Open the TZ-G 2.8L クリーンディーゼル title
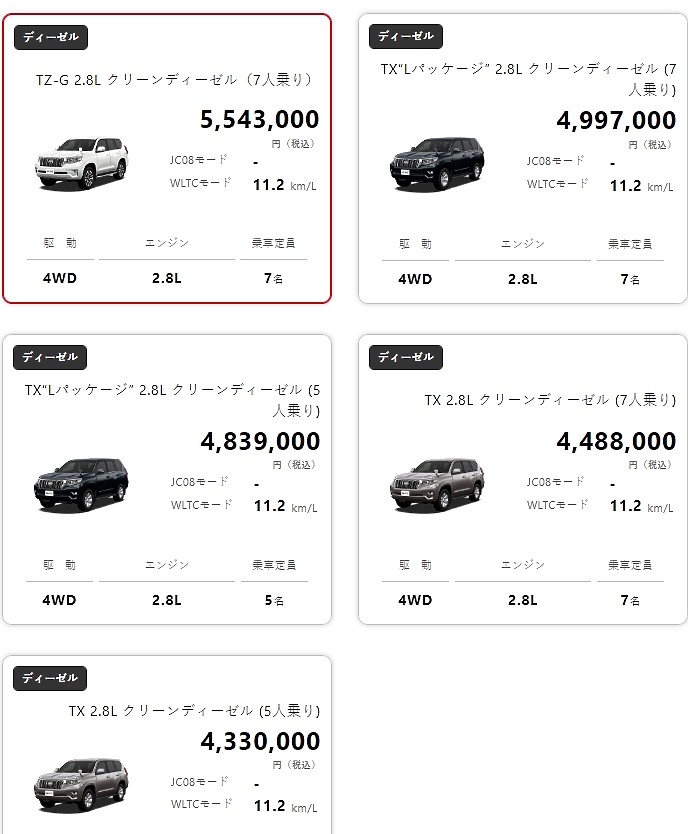 pyautogui.click(x=174, y=80)
